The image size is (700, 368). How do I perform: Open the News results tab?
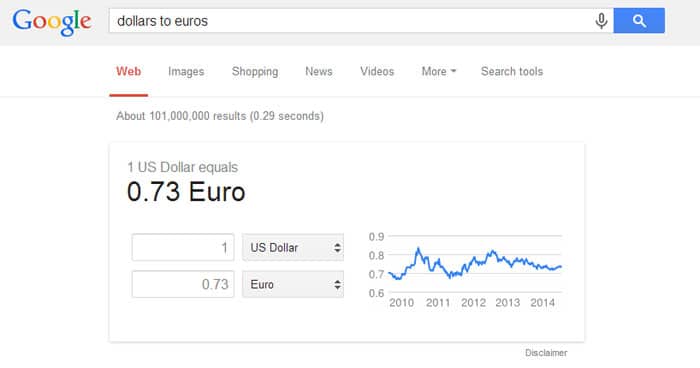pyautogui.click(x=319, y=71)
